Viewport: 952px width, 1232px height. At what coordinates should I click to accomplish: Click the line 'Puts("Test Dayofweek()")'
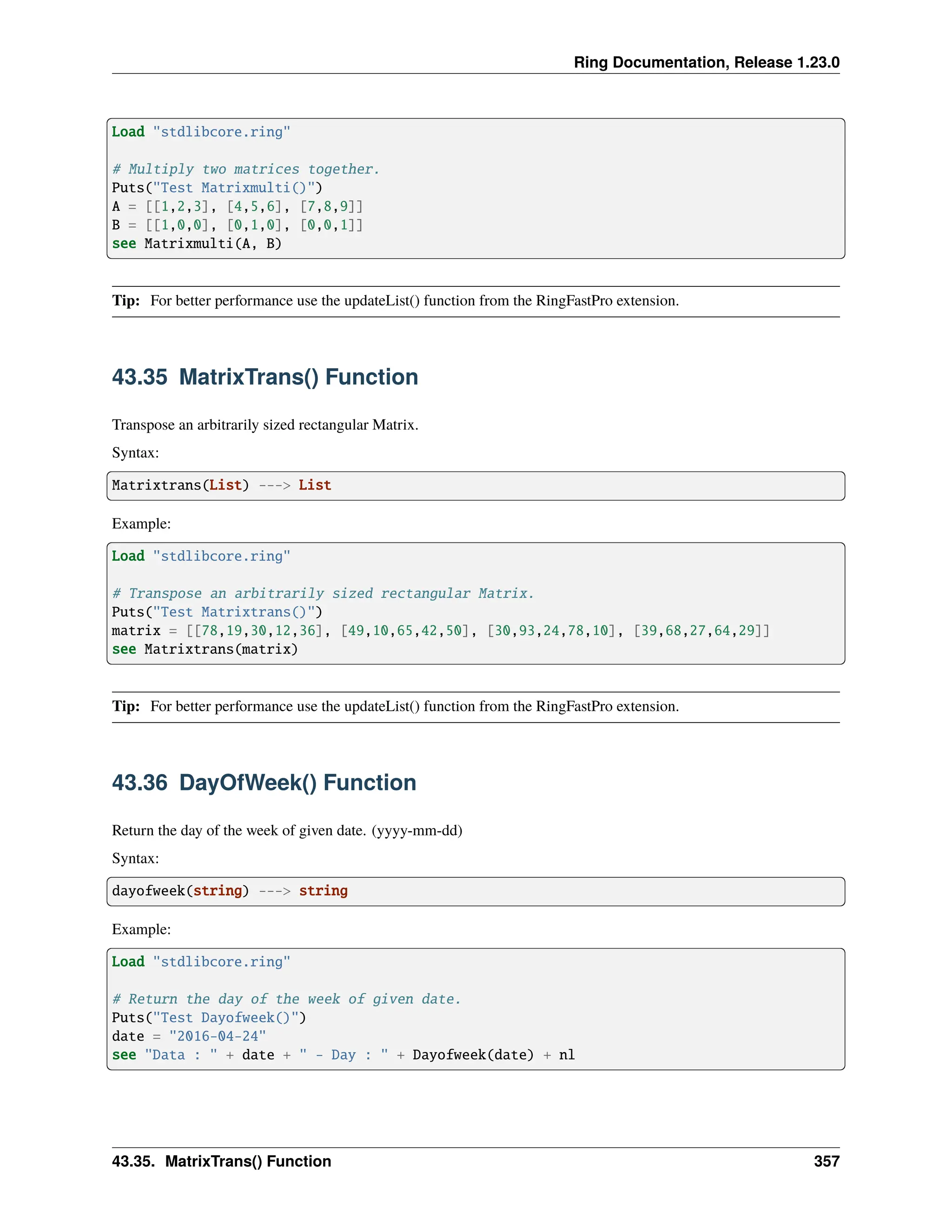(209, 1018)
